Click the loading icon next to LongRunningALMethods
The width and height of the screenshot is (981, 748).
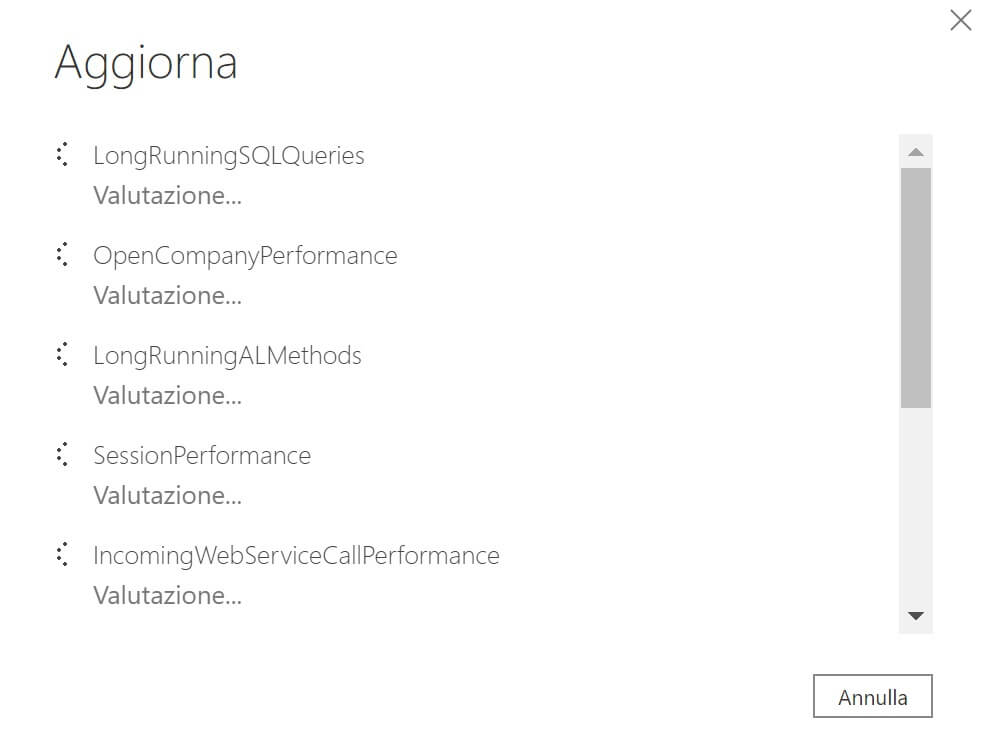(62, 355)
